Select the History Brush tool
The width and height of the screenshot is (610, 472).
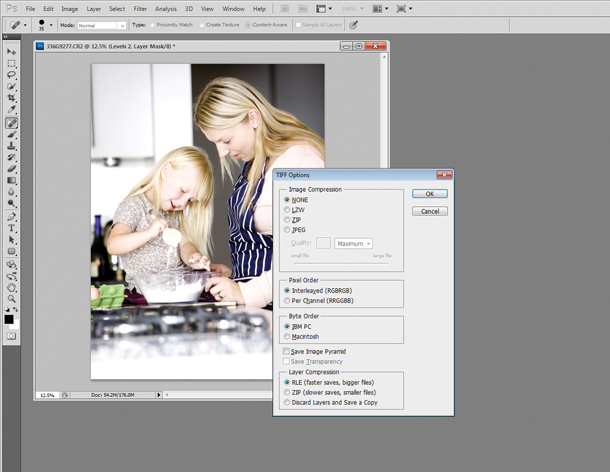(x=11, y=157)
